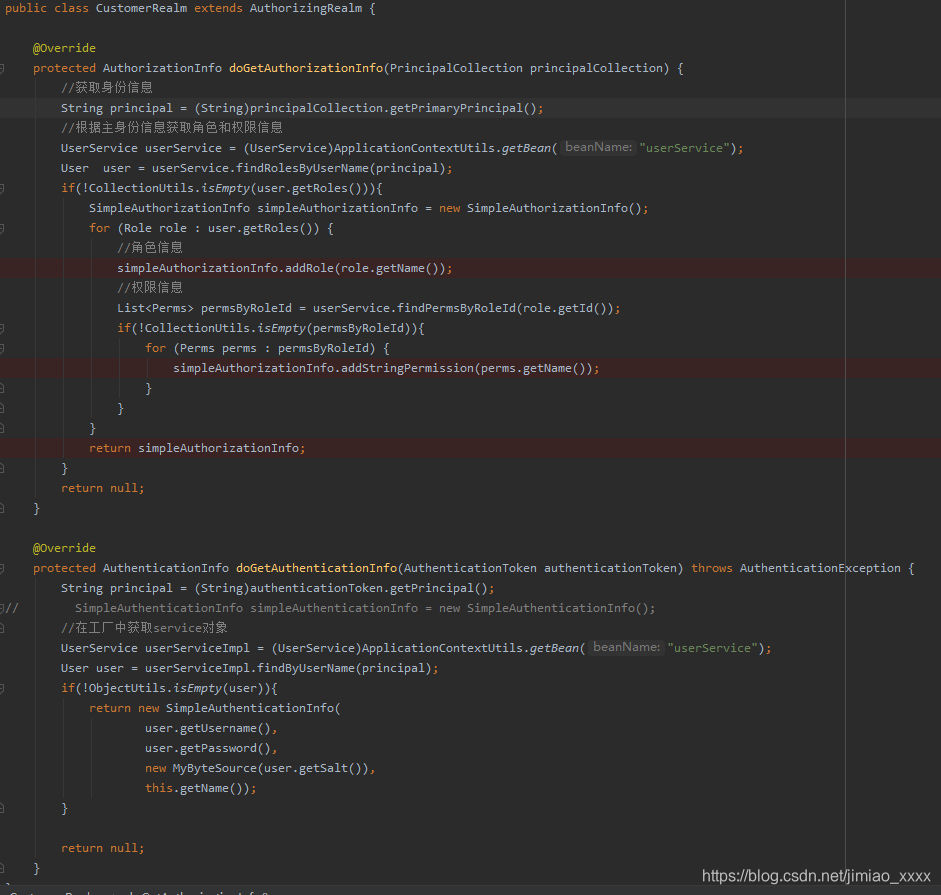Click the doGetAuthorizationInfo method name
941x895 pixels.
pyautogui.click(x=305, y=68)
